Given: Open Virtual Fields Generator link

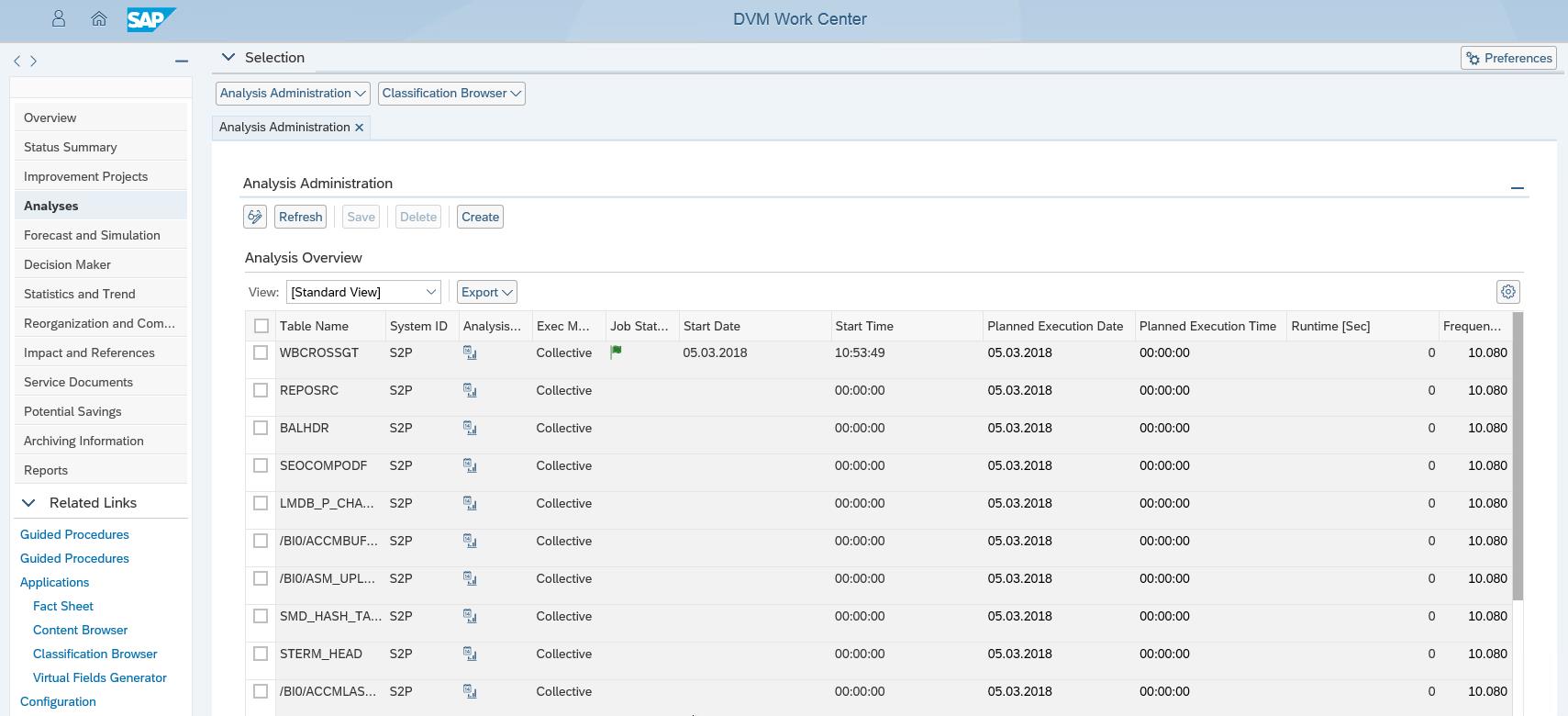Looking at the screenshot, I should click(x=100, y=677).
